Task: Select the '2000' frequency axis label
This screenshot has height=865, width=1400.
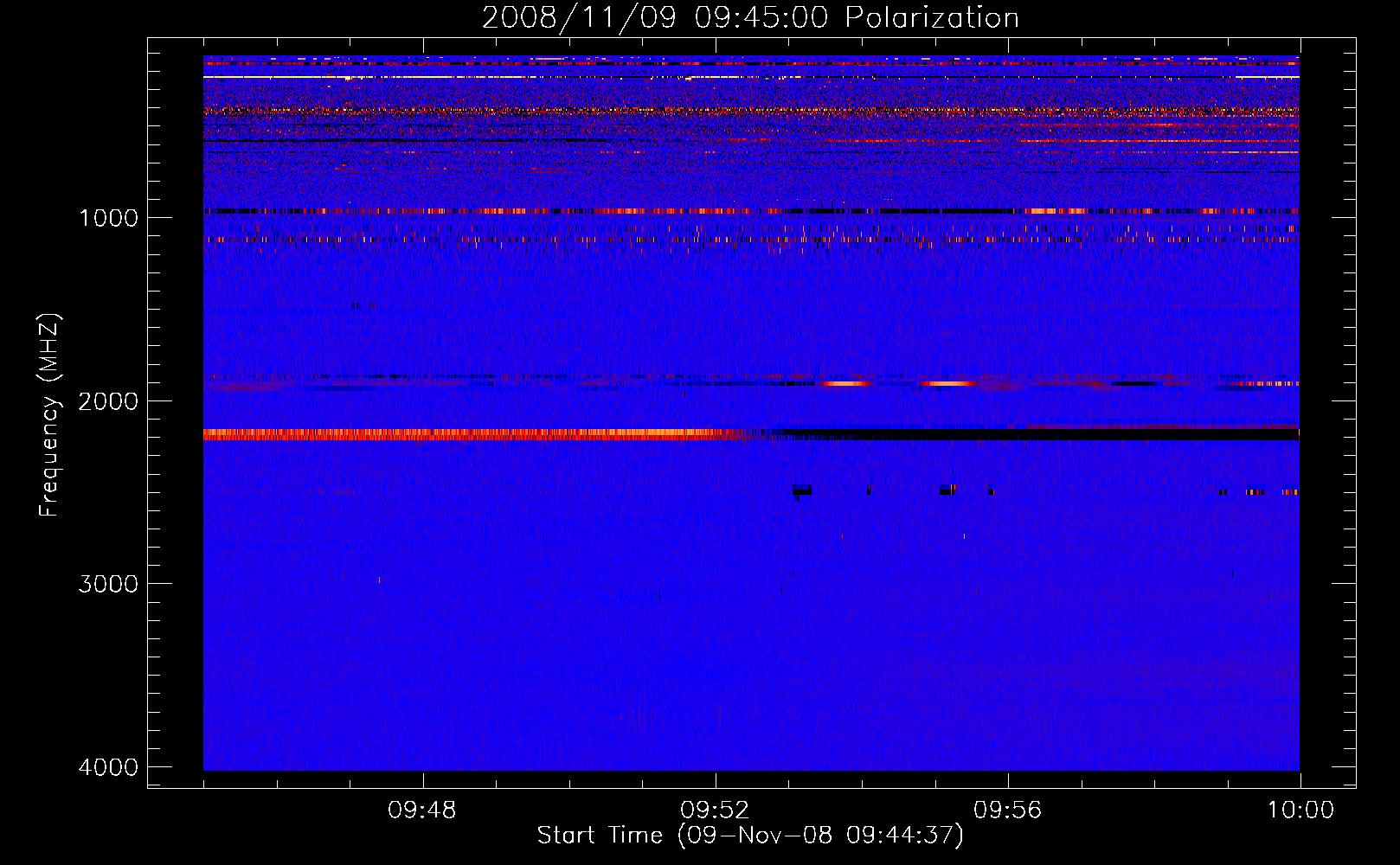Action: coord(108,401)
